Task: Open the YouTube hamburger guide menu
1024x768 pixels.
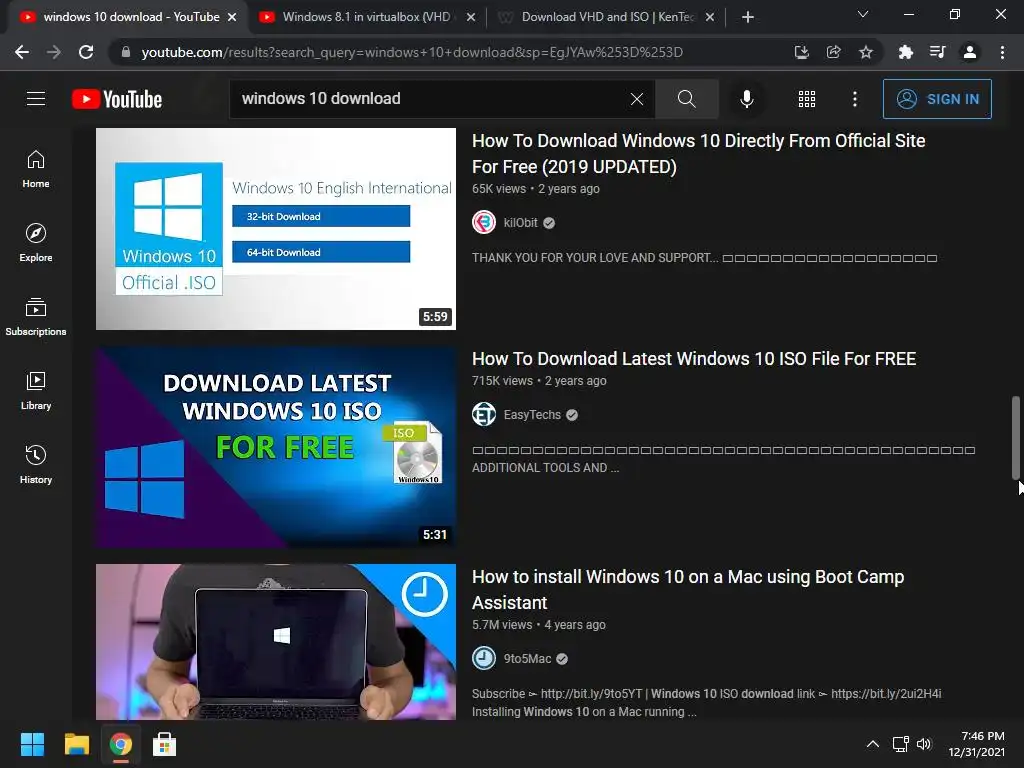Action: (x=36, y=99)
